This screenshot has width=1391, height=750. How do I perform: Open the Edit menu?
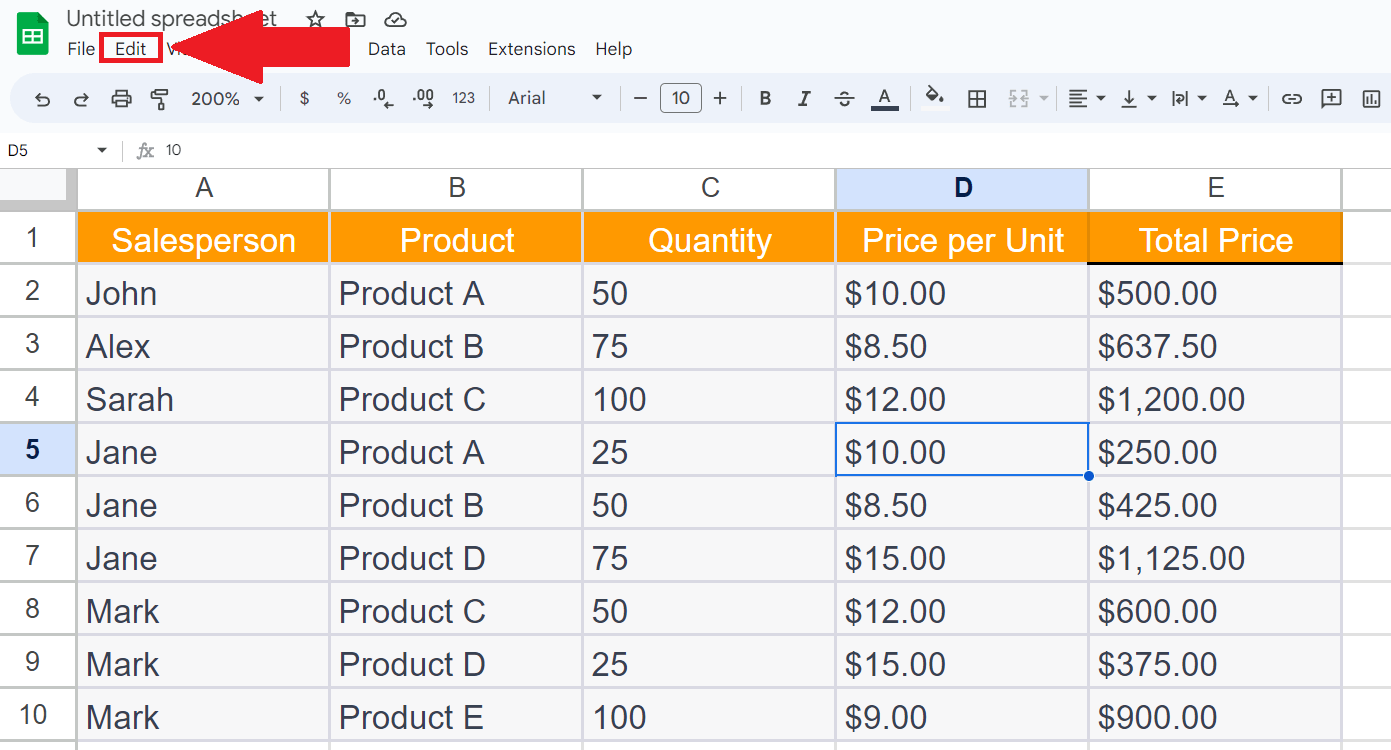click(131, 48)
